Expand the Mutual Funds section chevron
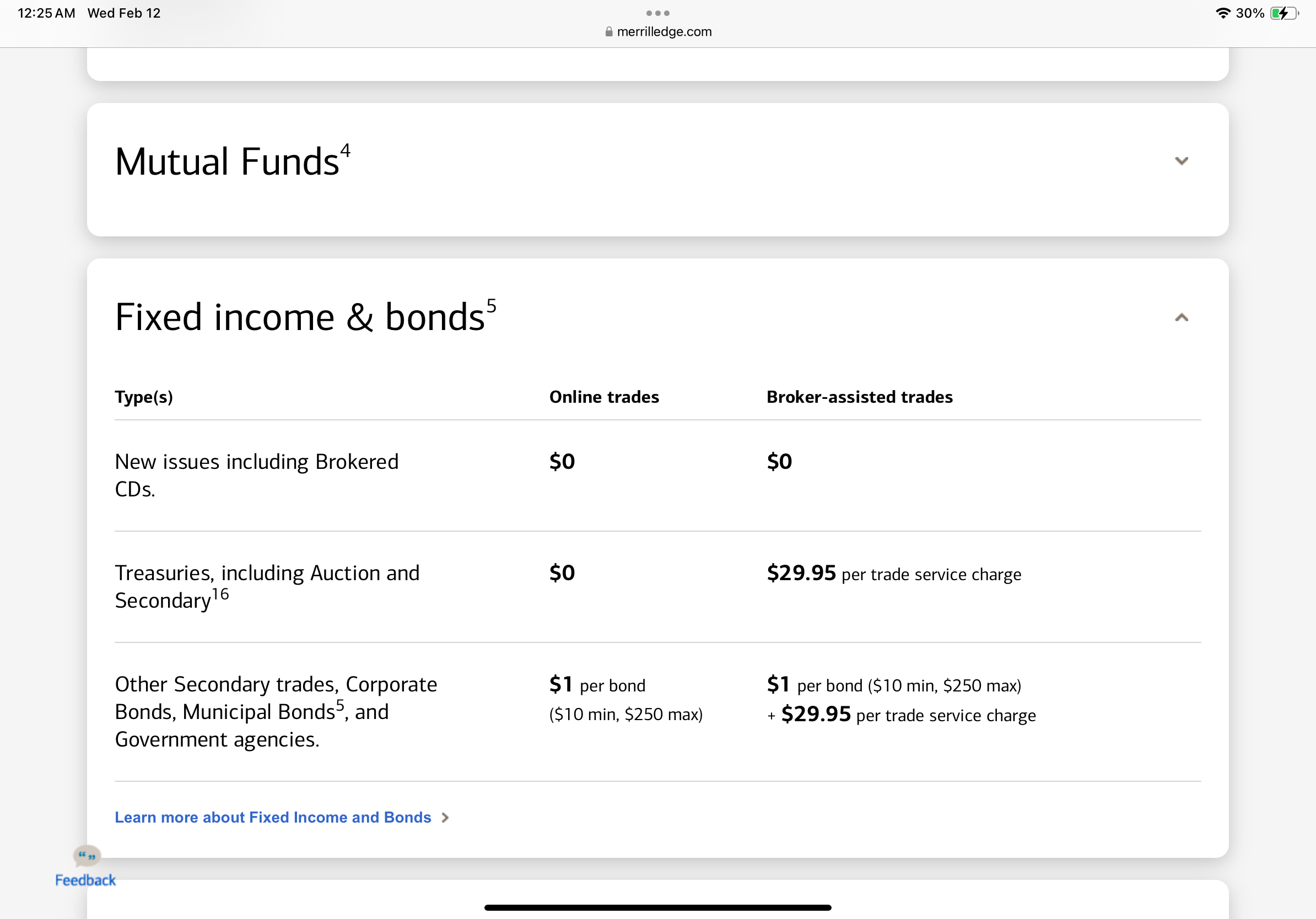The image size is (1316, 919). coord(1182,161)
